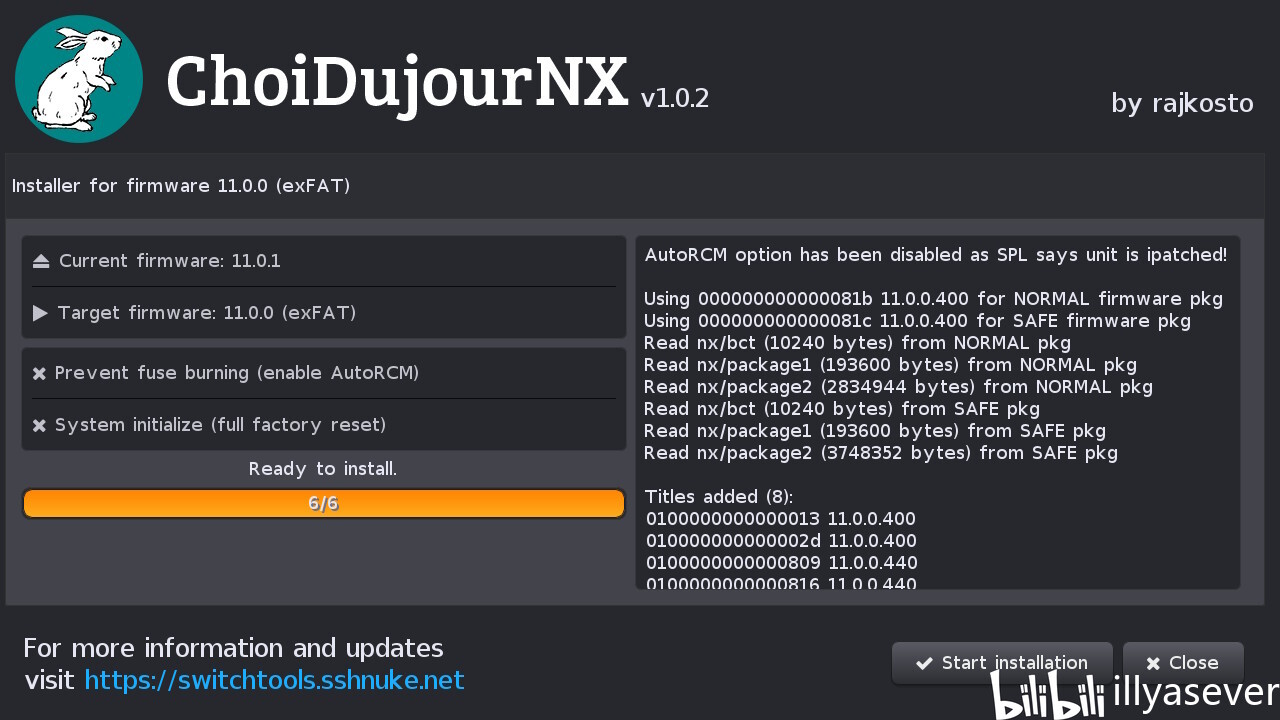
Task: Open the switchtools.sshnuke.net link
Action: tap(275, 681)
